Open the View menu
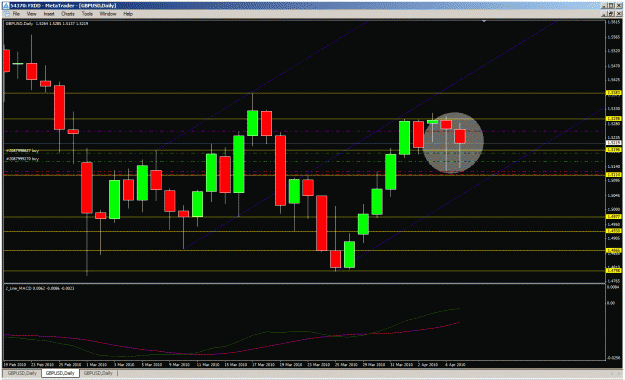The width and height of the screenshot is (625, 380). (31, 14)
